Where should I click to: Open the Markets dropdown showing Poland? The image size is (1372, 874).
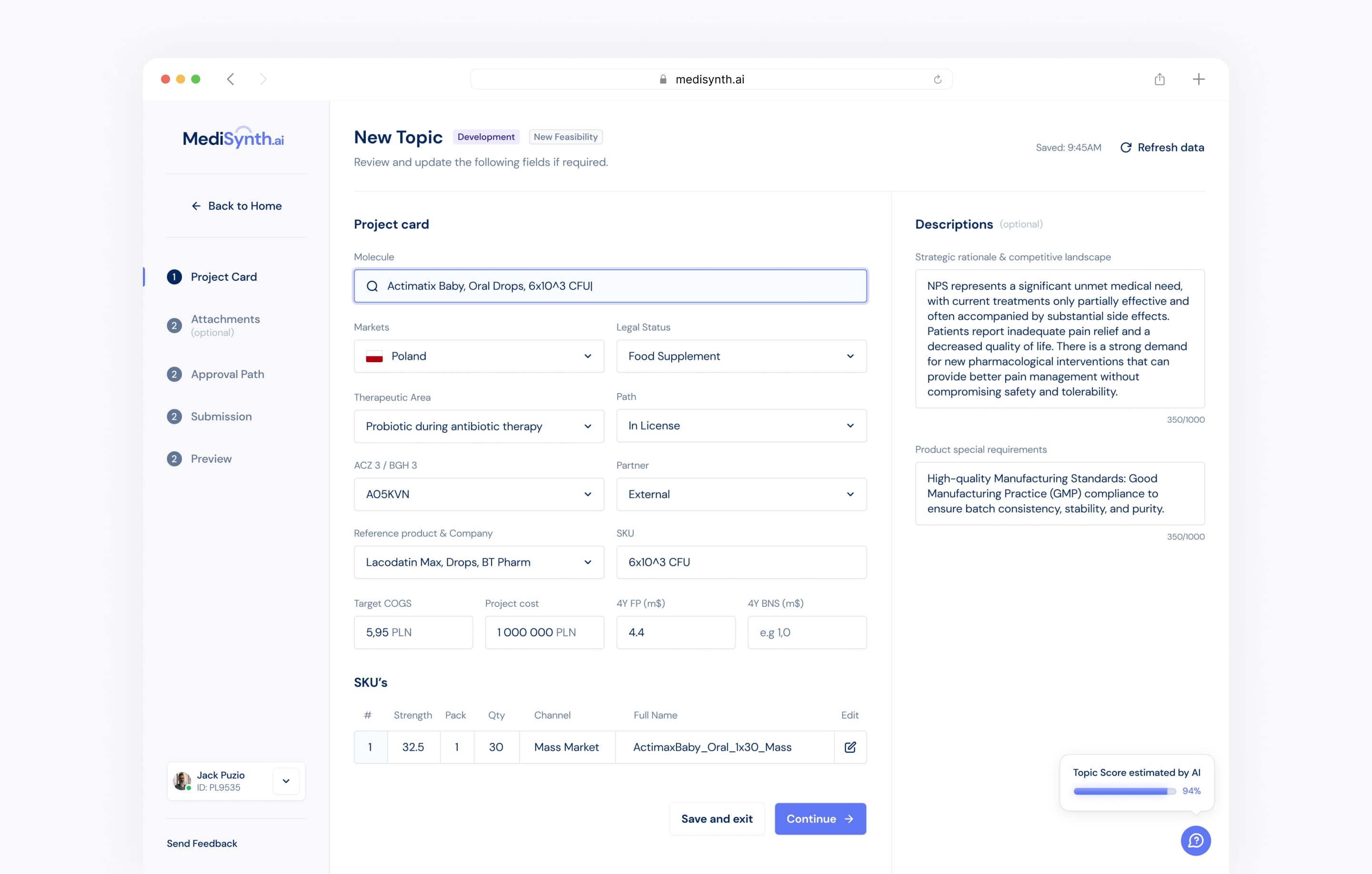click(479, 356)
